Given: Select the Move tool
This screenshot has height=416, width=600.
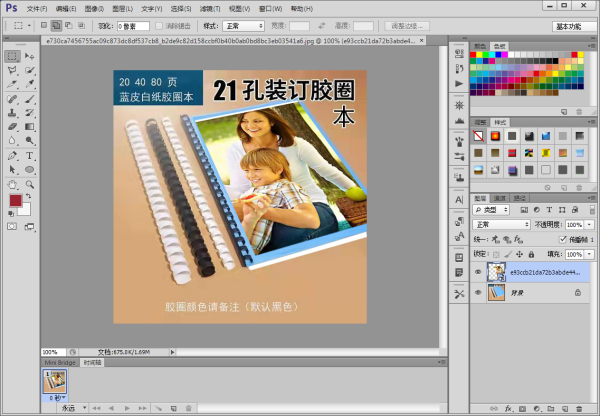Looking at the screenshot, I should [31, 56].
